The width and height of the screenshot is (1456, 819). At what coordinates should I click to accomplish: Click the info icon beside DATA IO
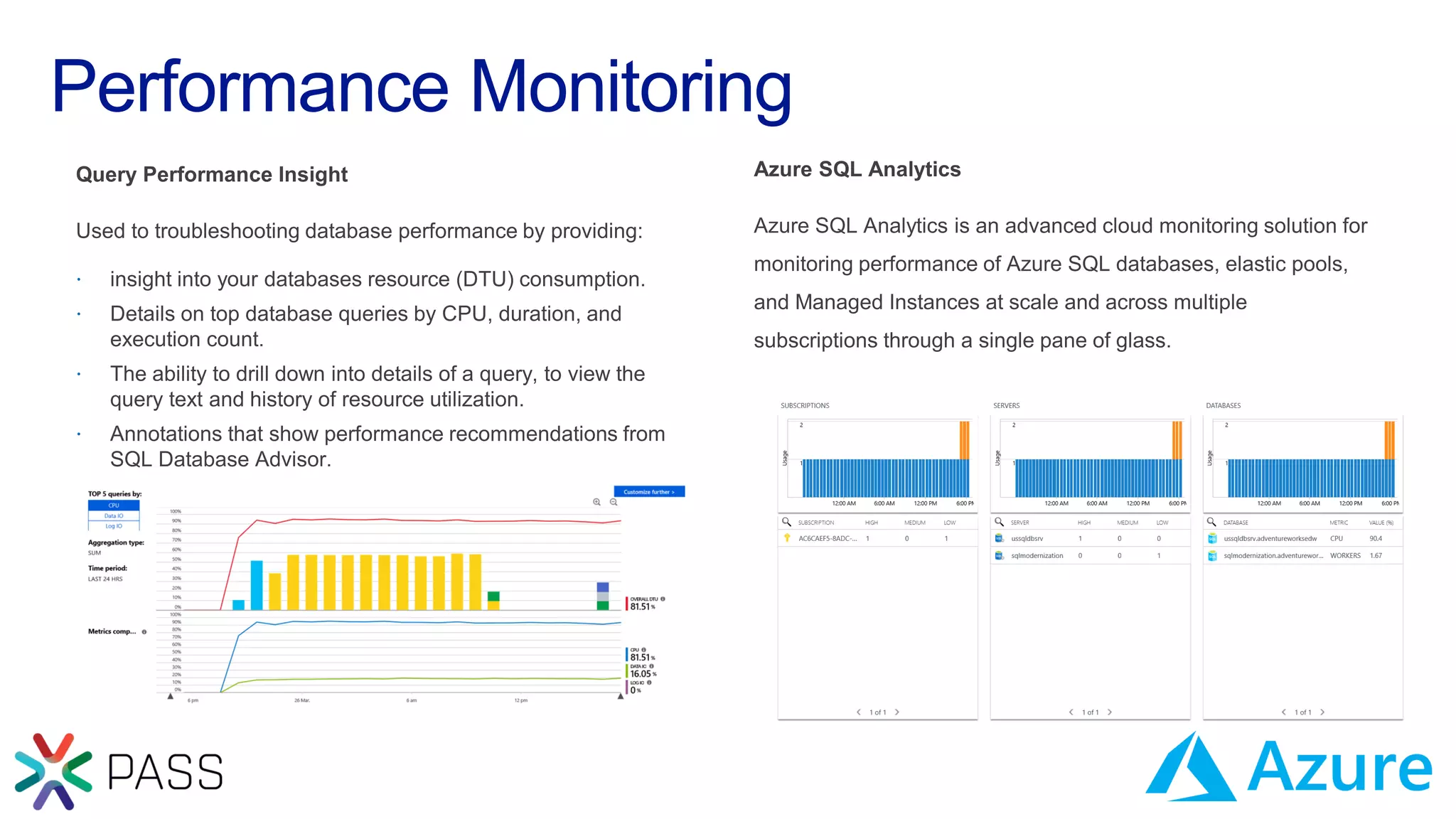(651, 666)
